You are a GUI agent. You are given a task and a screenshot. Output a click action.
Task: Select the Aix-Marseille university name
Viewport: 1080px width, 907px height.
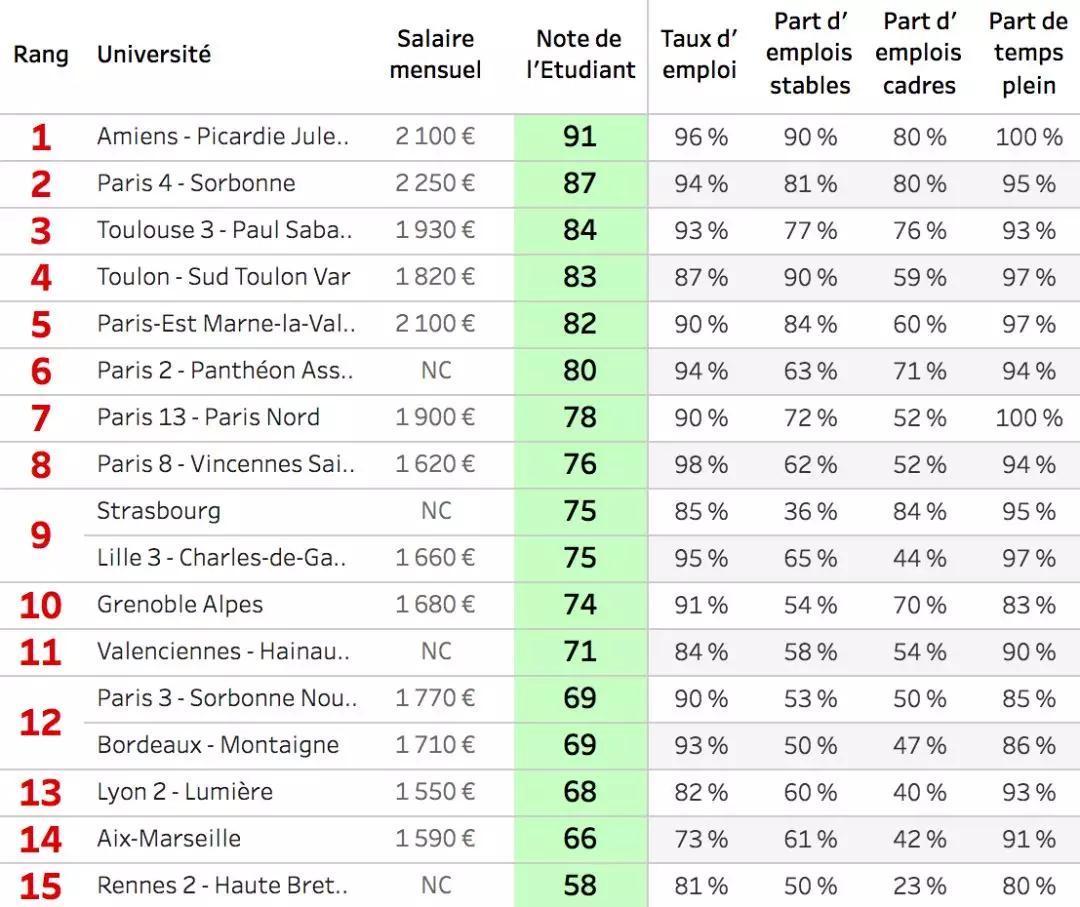[x=168, y=838]
